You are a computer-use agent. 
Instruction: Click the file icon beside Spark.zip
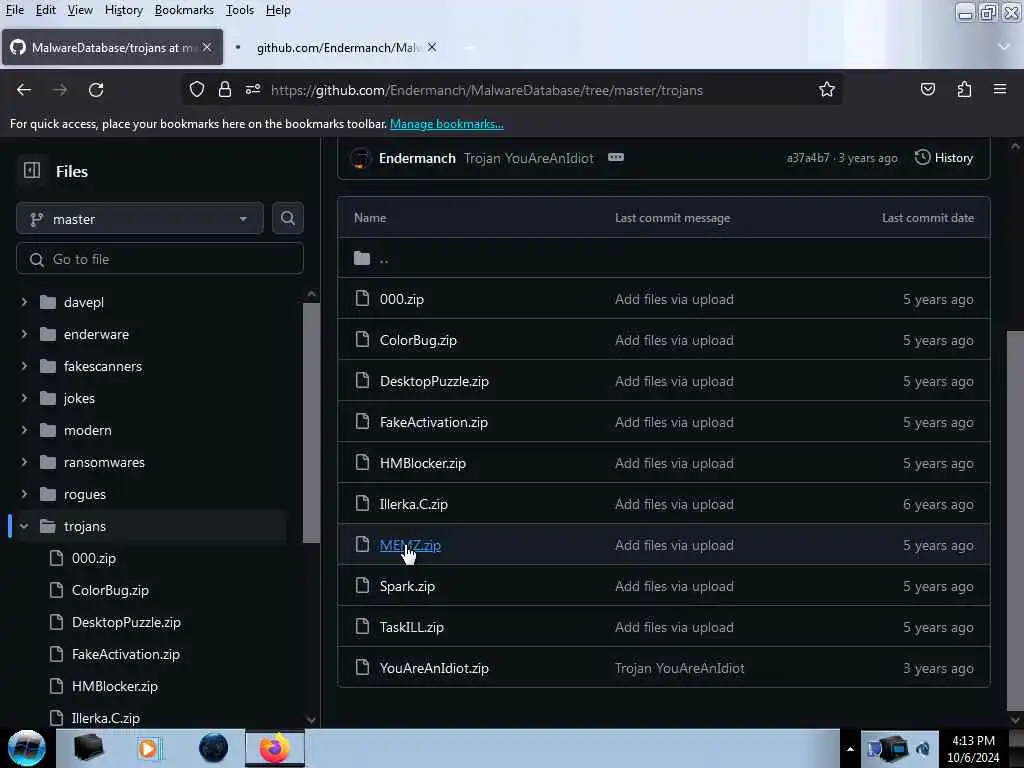click(362, 585)
